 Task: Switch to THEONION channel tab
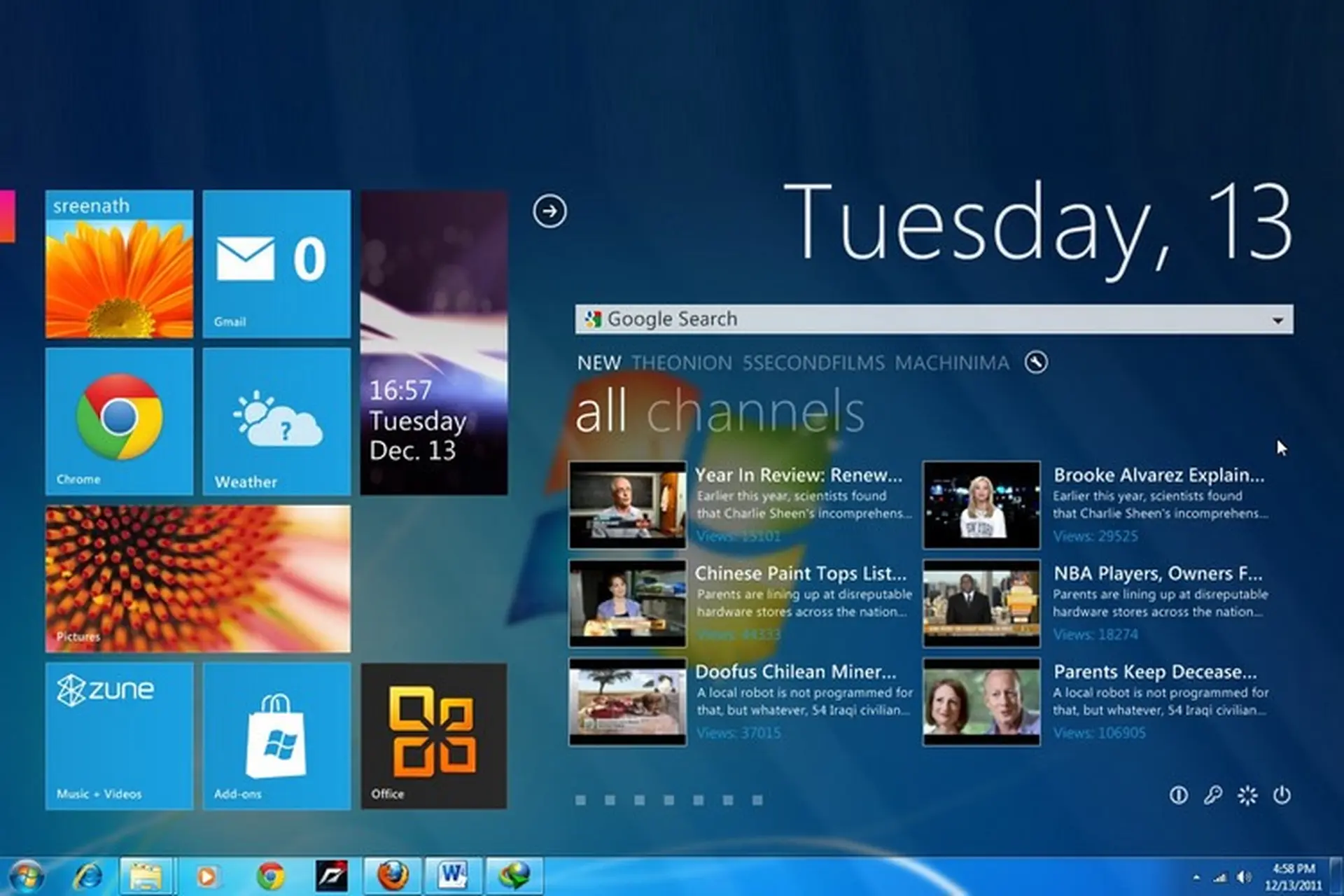coord(682,363)
